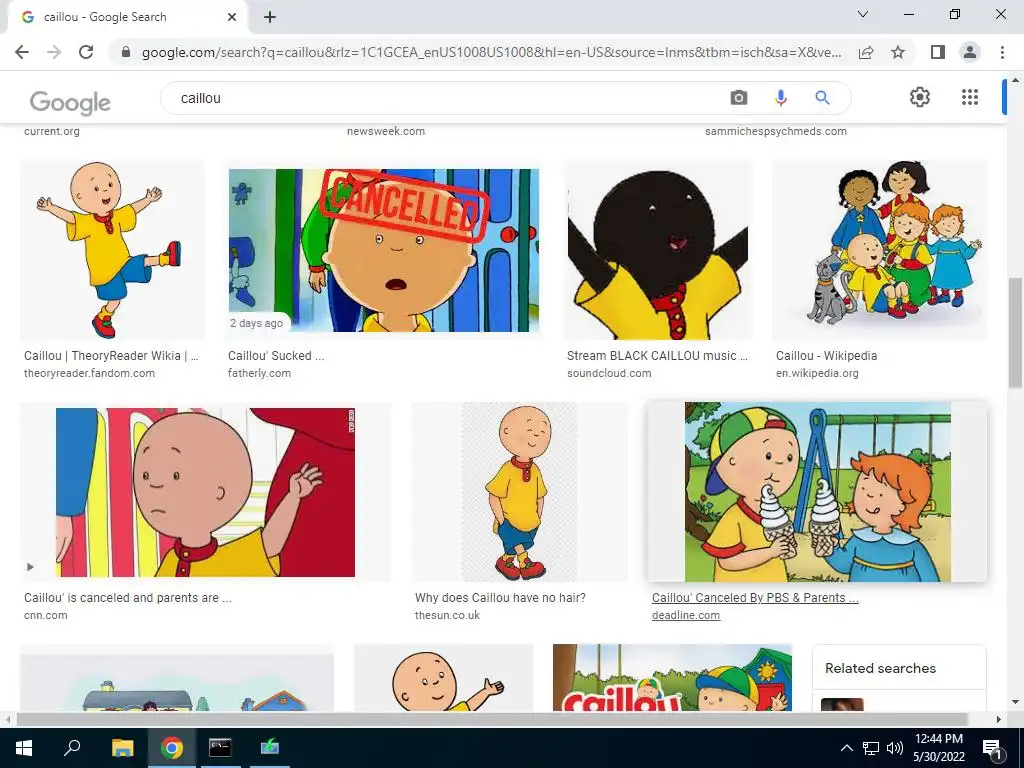This screenshot has width=1024, height=768.
Task: Open the tab search chevron
Action: (x=863, y=14)
